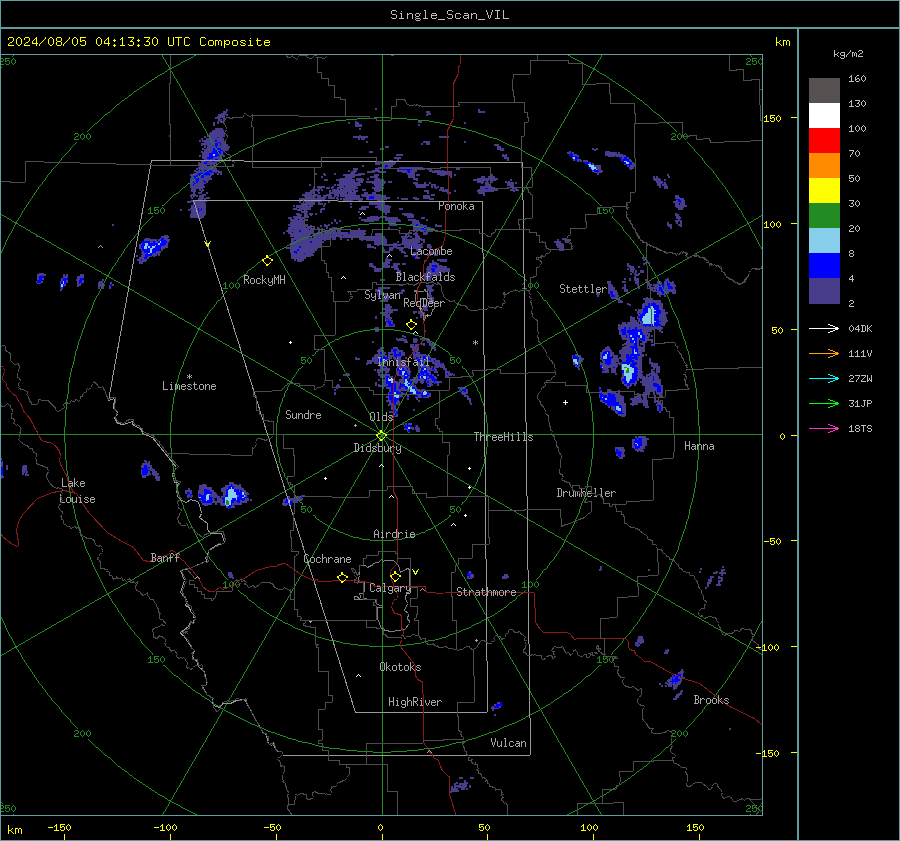Click the HighRiver town label
Screen dimensions: 900x841
point(415,702)
